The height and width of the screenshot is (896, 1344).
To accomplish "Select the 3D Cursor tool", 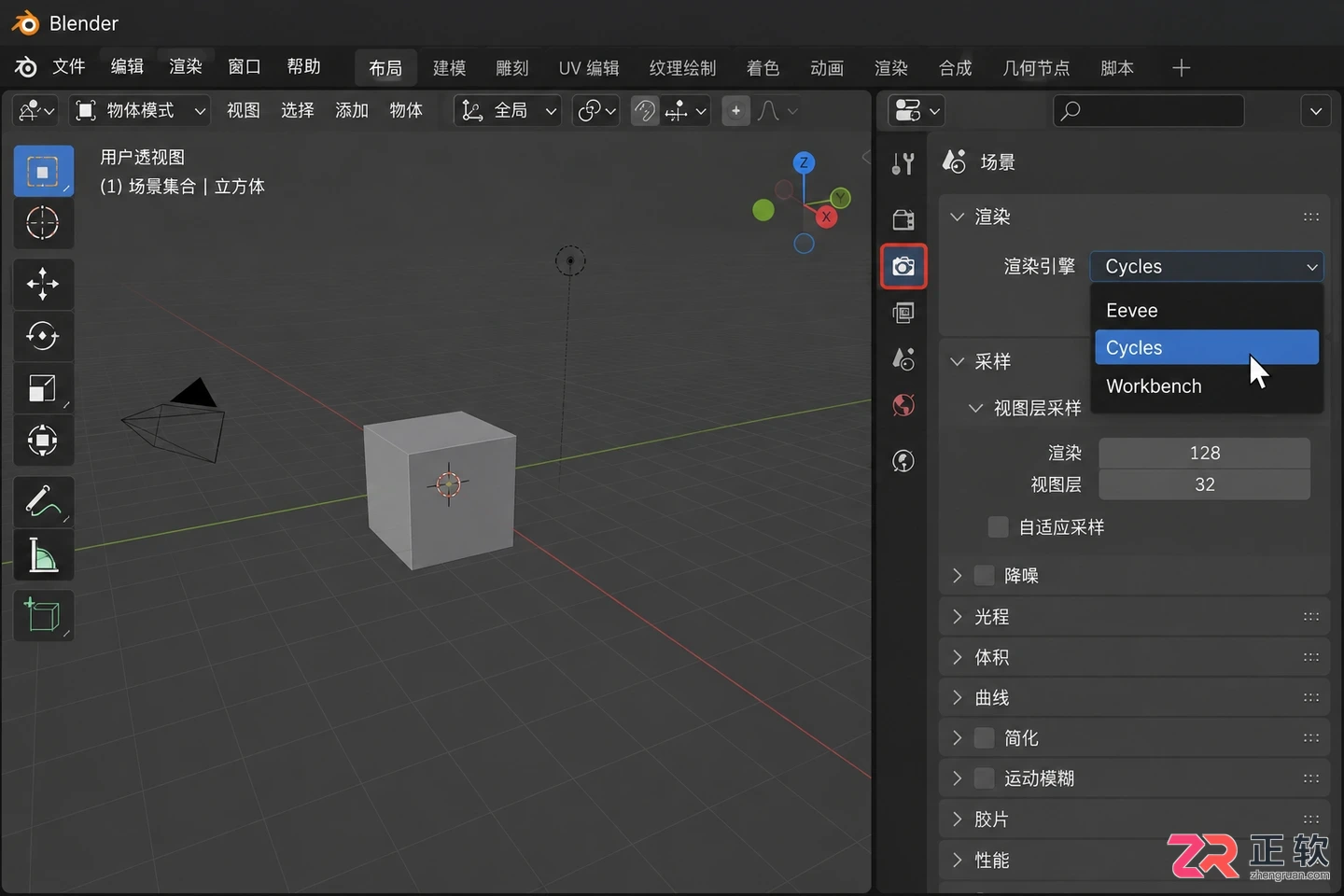I will coord(43,223).
